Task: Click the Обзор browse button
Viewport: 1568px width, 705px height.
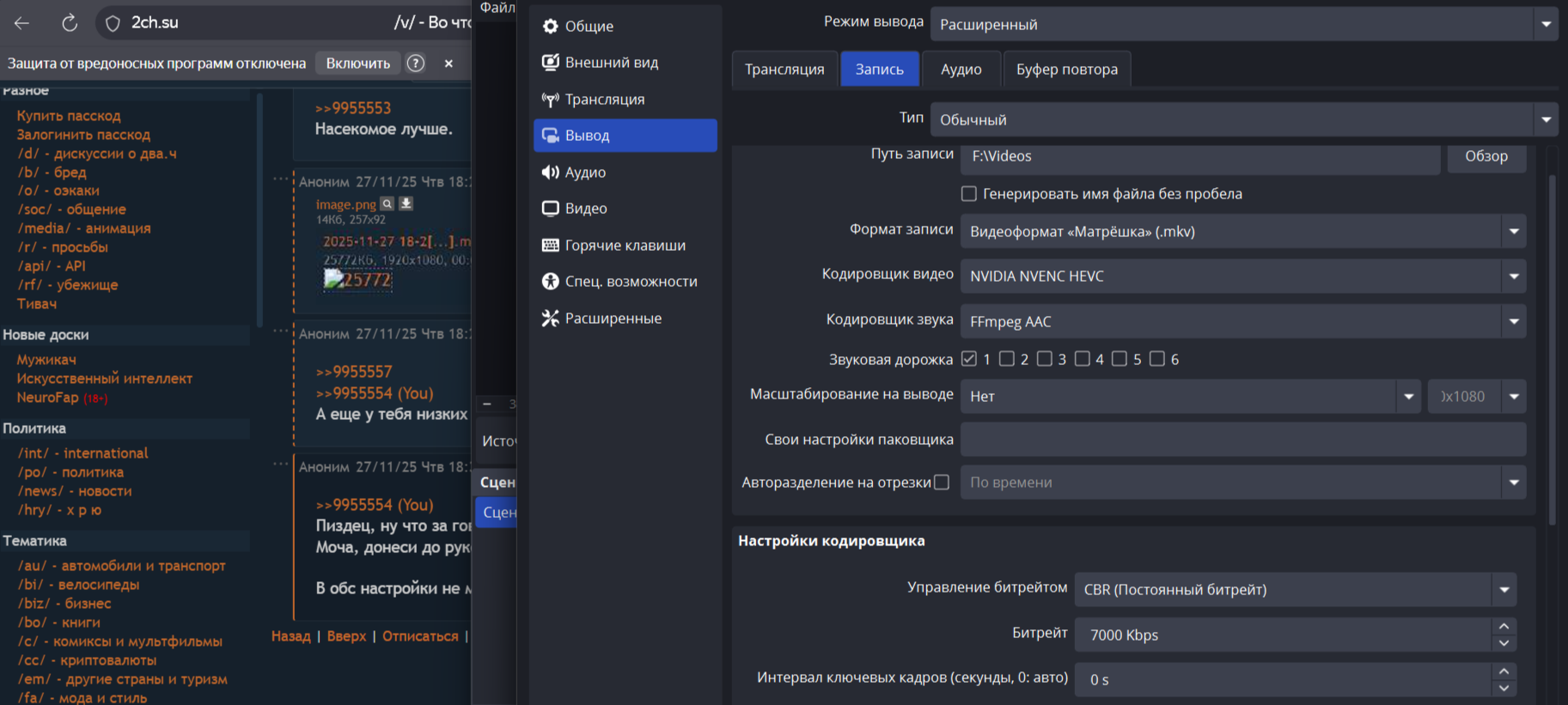Action: pyautogui.click(x=1486, y=156)
